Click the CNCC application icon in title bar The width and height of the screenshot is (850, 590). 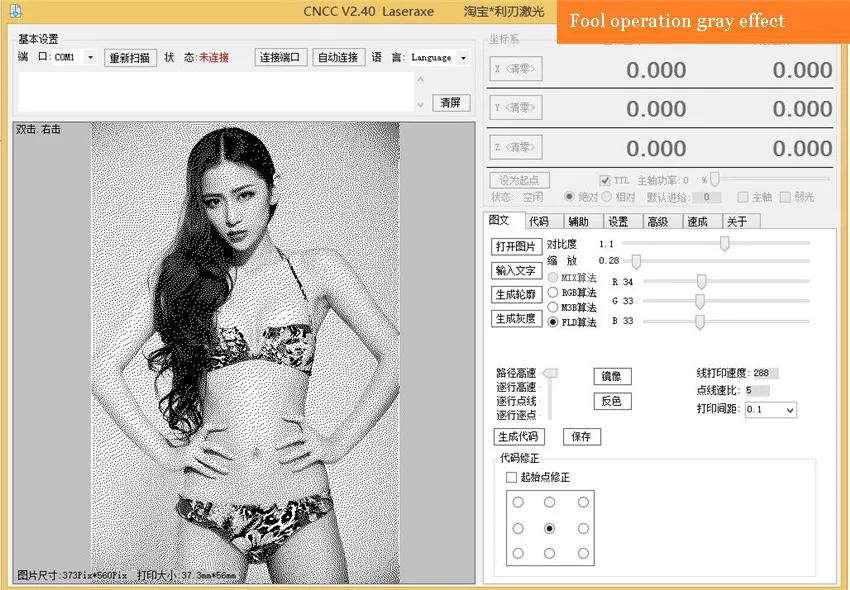pos(16,11)
